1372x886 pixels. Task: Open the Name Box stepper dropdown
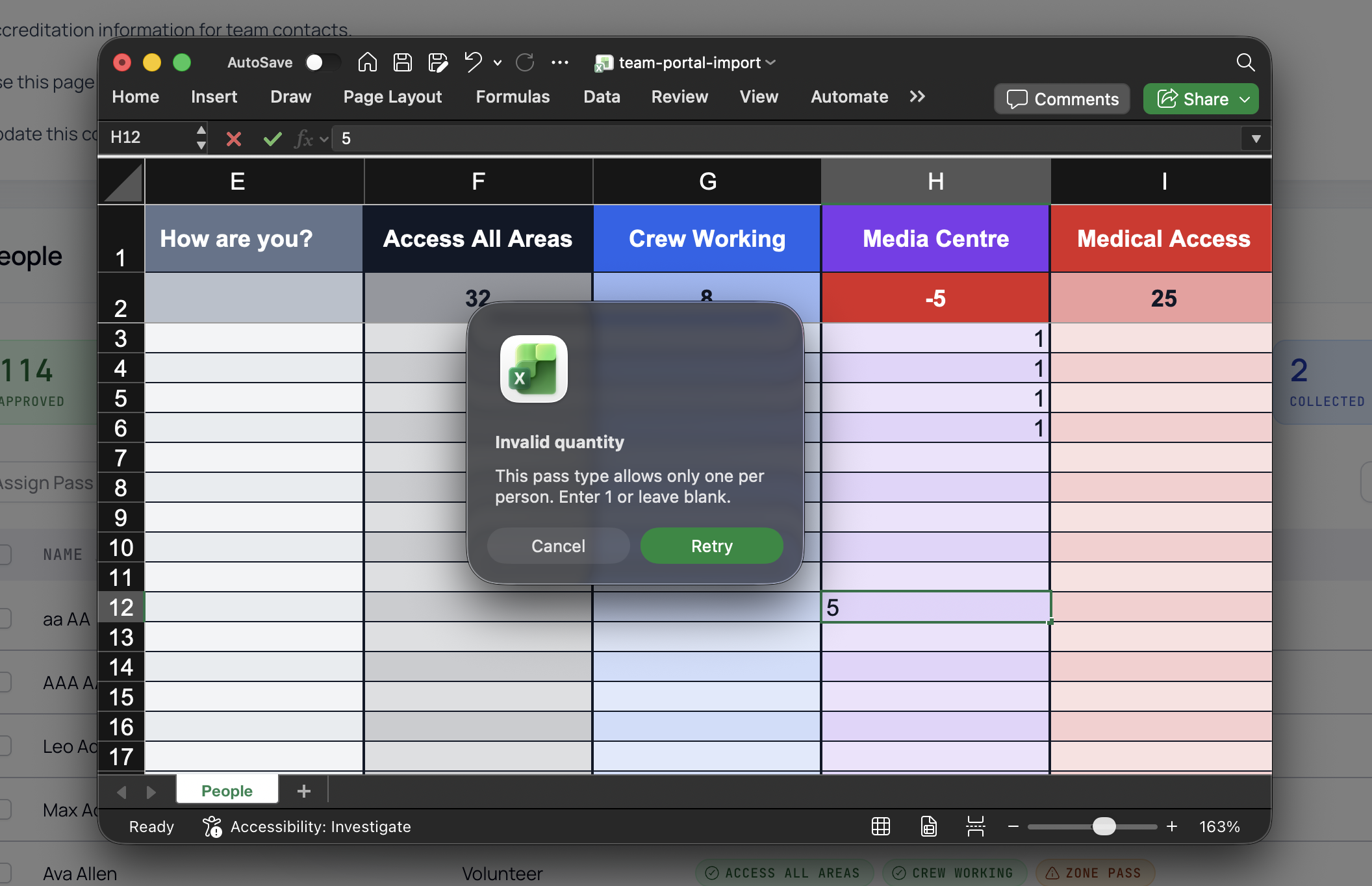pos(201,138)
